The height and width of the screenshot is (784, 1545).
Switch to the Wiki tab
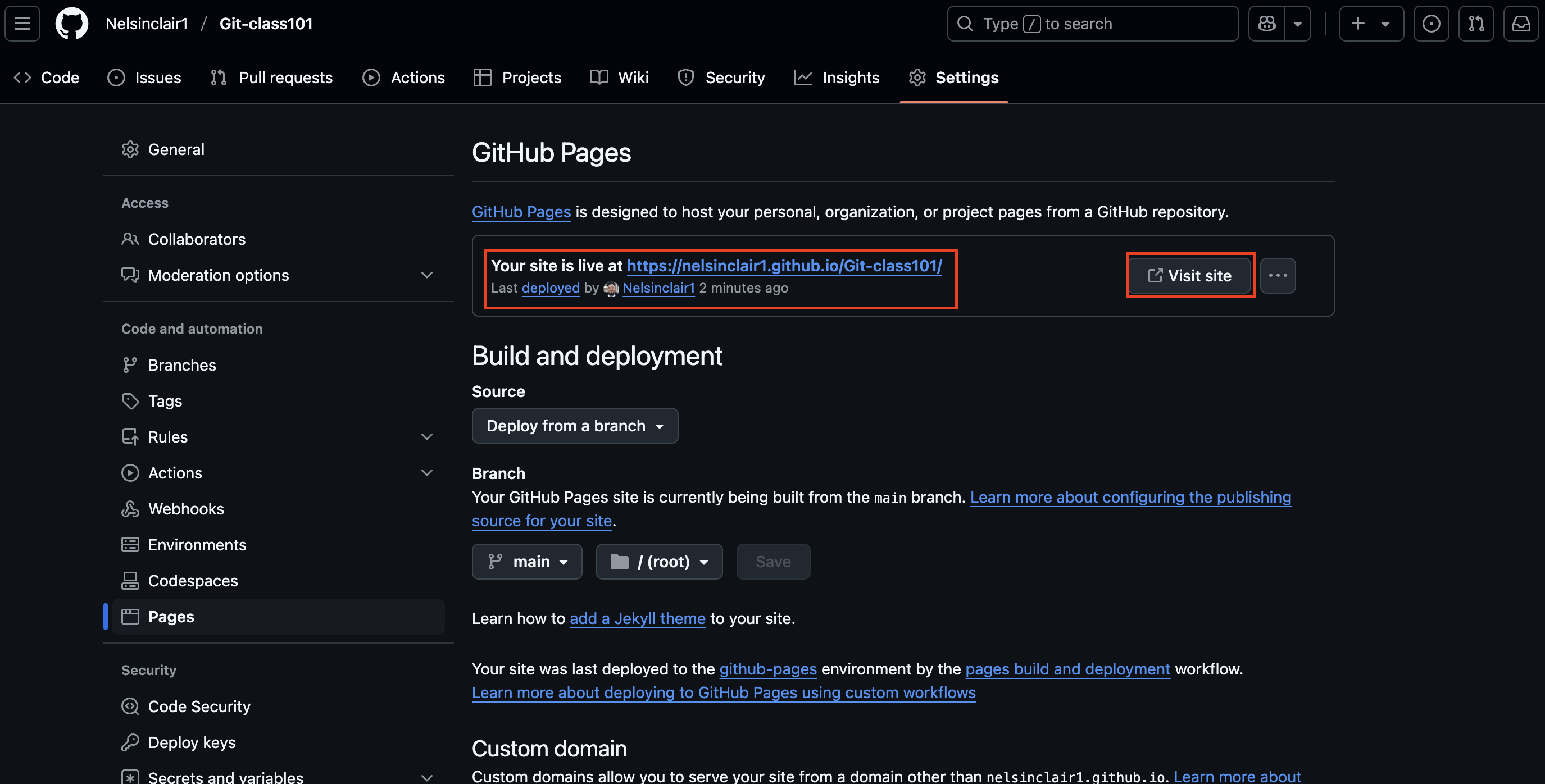point(620,78)
